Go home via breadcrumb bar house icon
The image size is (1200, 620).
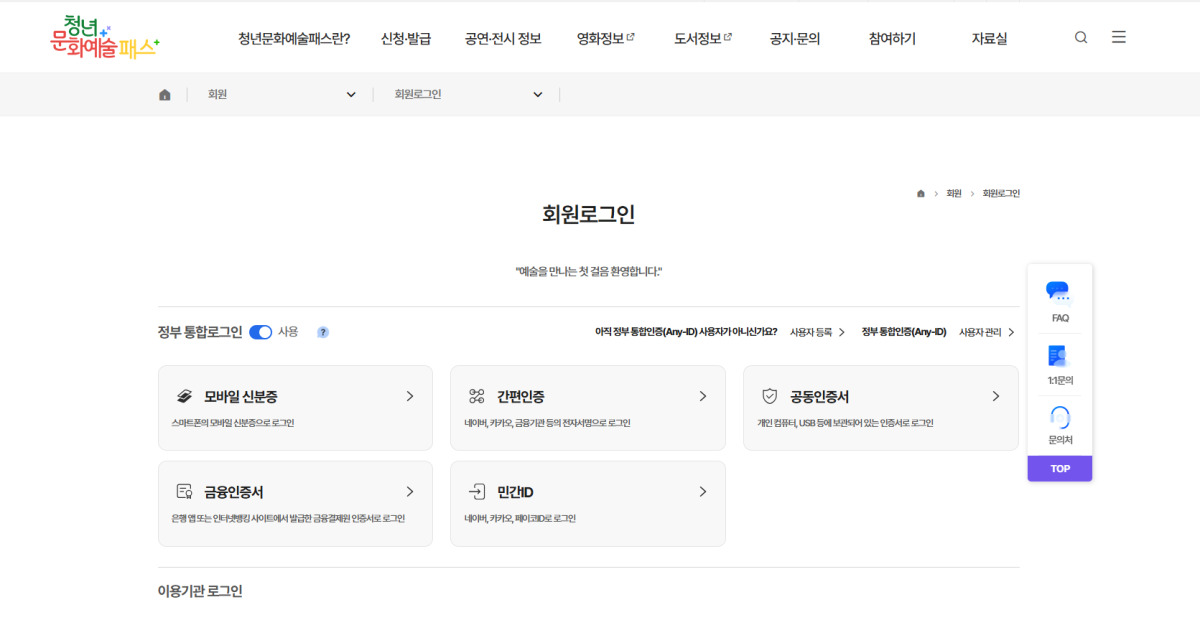coord(165,95)
